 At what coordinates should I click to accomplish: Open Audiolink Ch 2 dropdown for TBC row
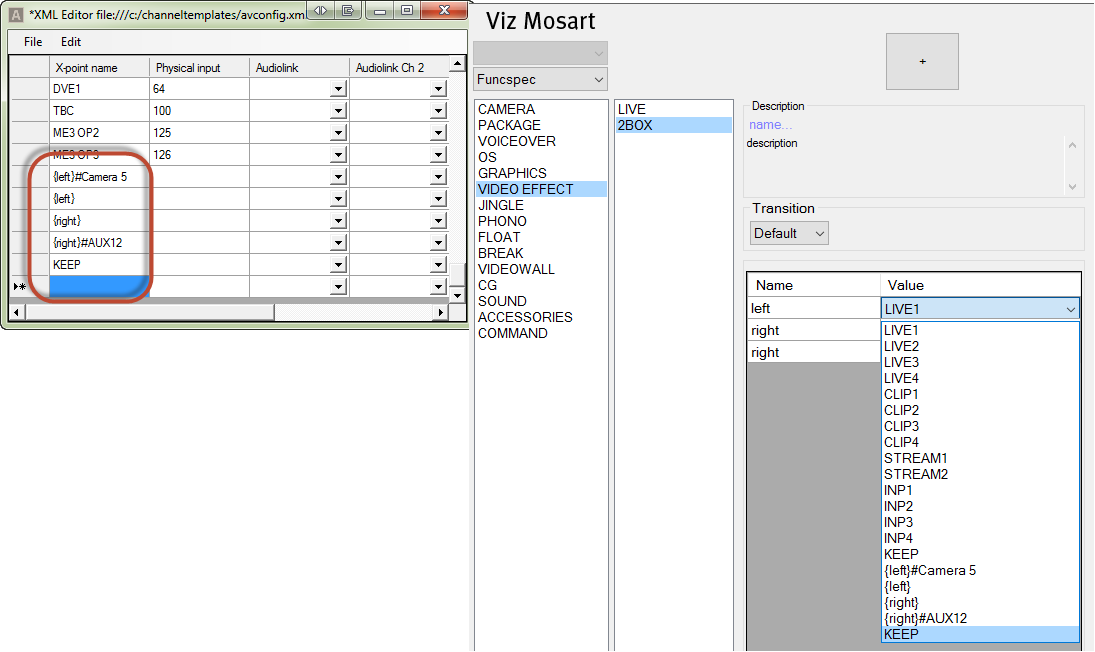tap(438, 111)
